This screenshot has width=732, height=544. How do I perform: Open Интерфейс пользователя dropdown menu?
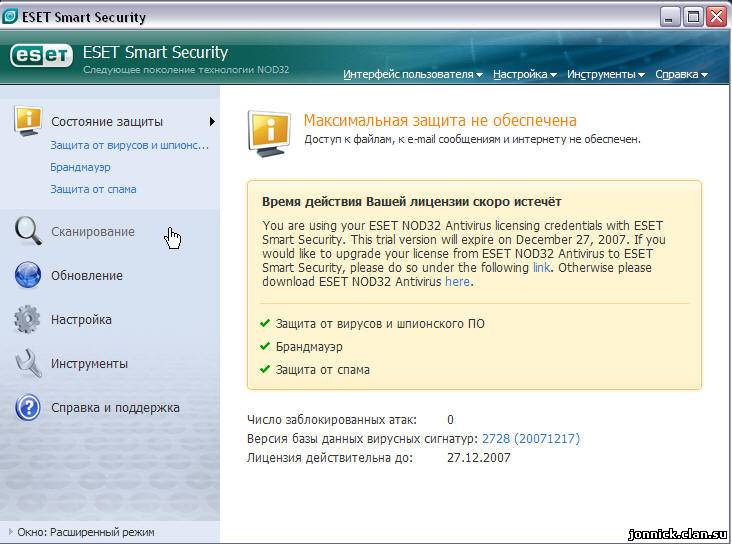pos(413,74)
